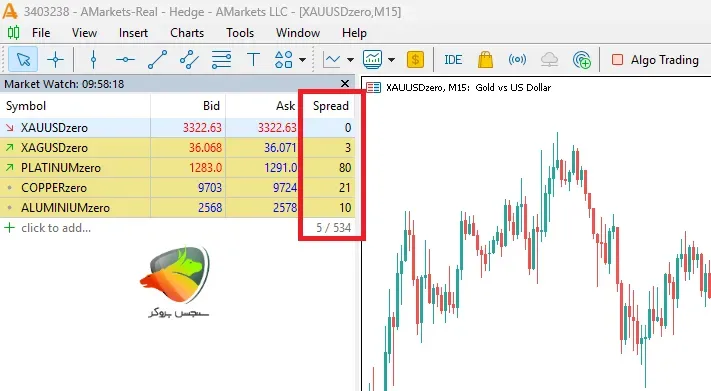
Task: Select the horizontal line tool
Action: coord(125,59)
